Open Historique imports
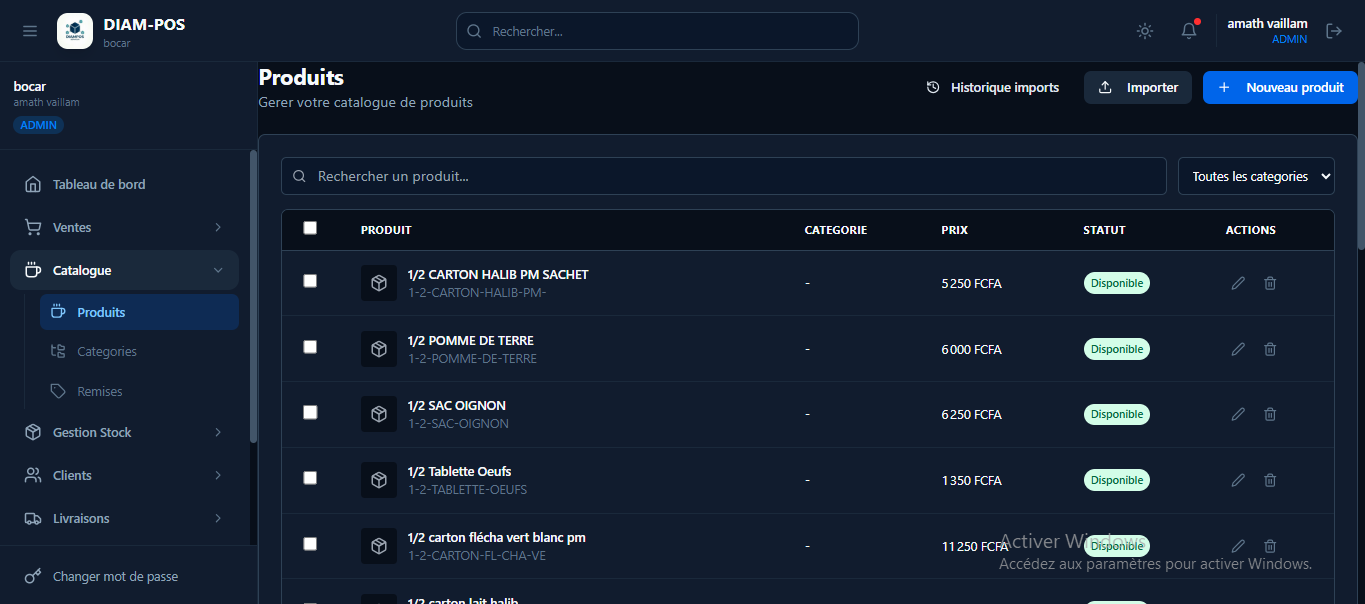The height and width of the screenshot is (604, 1365). coord(992,87)
